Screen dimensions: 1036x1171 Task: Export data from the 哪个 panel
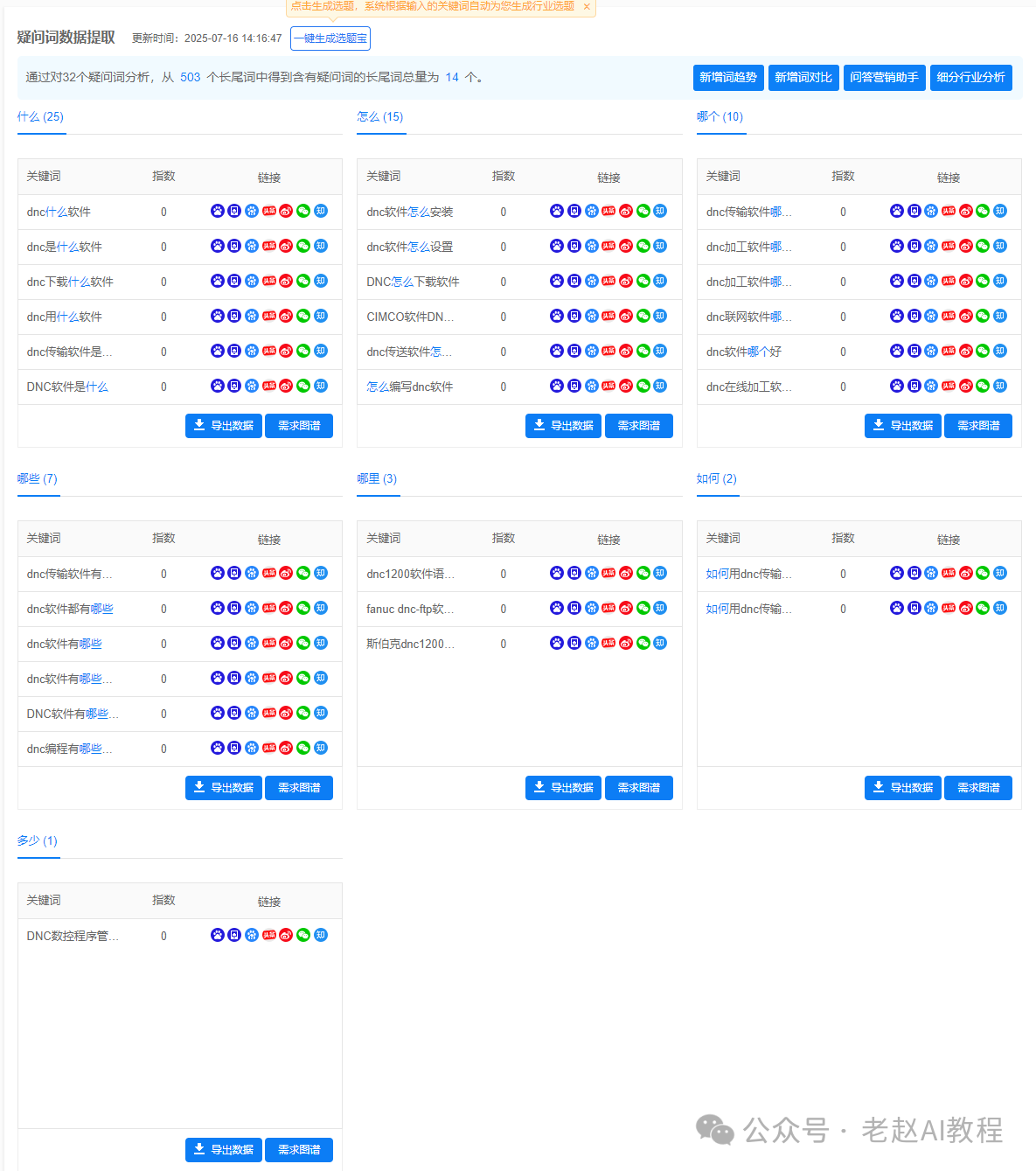coord(903,426)
